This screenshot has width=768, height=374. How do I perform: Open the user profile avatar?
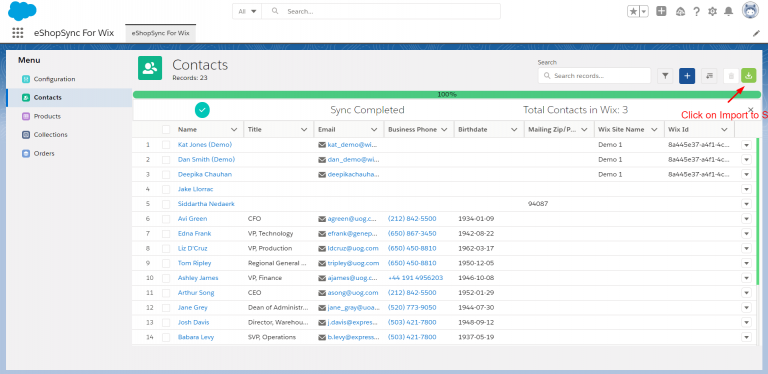tap(750, 10)
